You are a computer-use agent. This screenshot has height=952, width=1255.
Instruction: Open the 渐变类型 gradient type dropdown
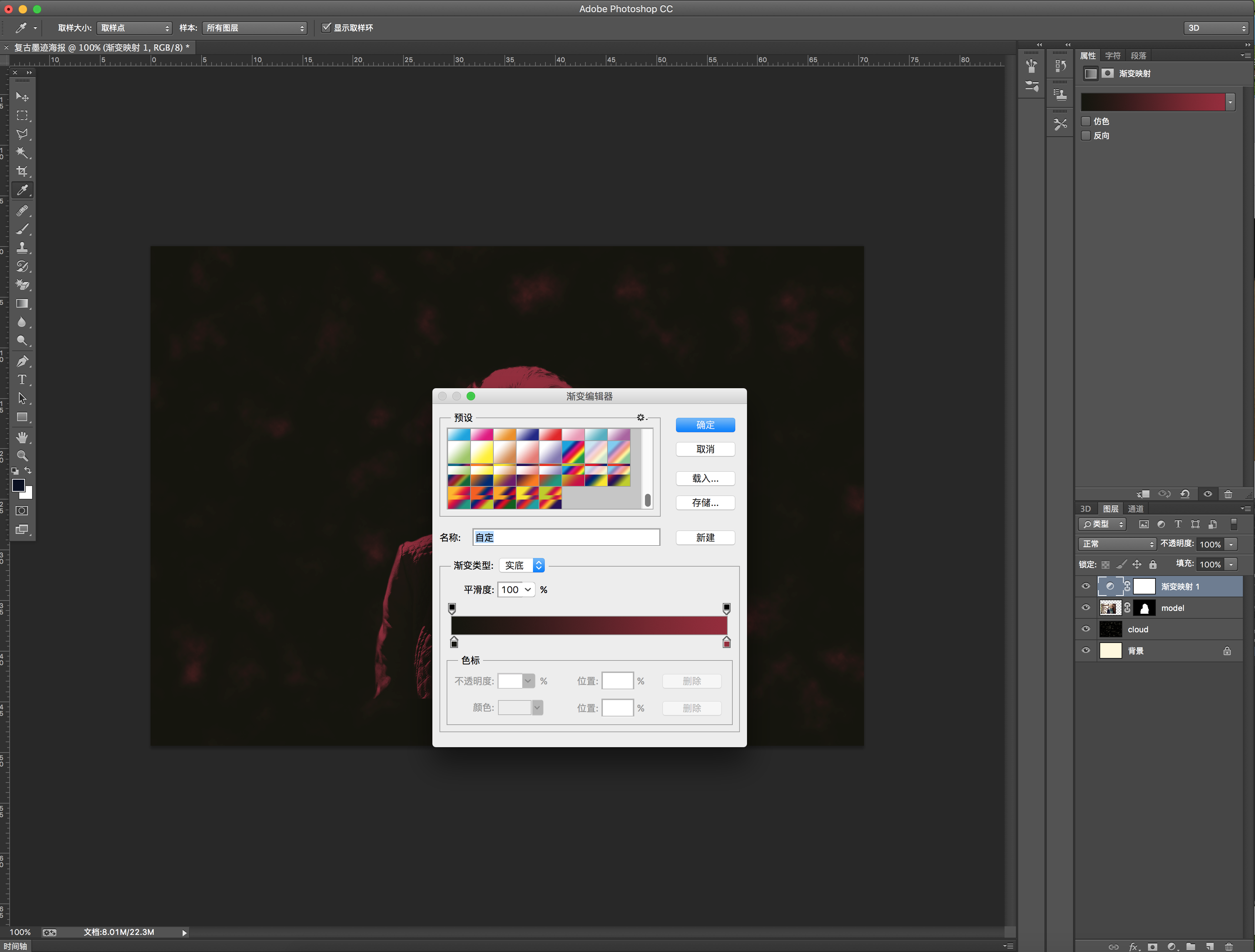[x=522, y=566]
